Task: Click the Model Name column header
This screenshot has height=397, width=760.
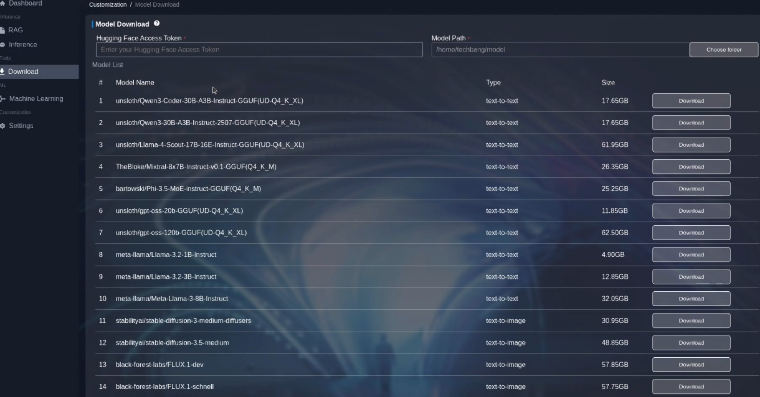Action: coord(135,82)
